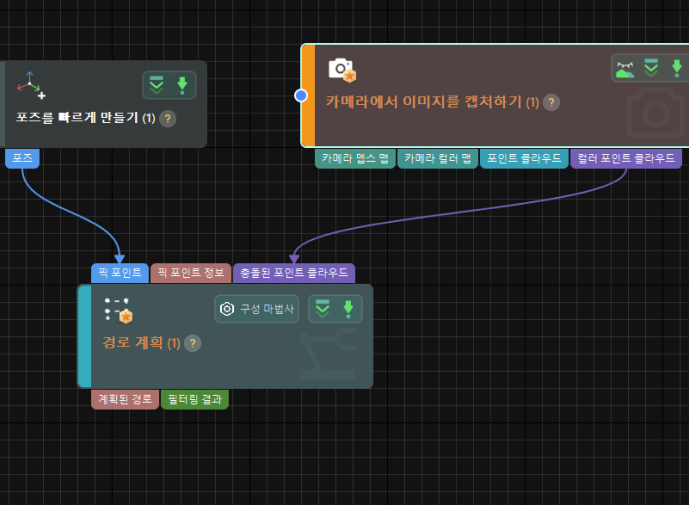
Task: Click the double chevron icon on 포즈를 빠르게 만들기
Action: point(156,85)
